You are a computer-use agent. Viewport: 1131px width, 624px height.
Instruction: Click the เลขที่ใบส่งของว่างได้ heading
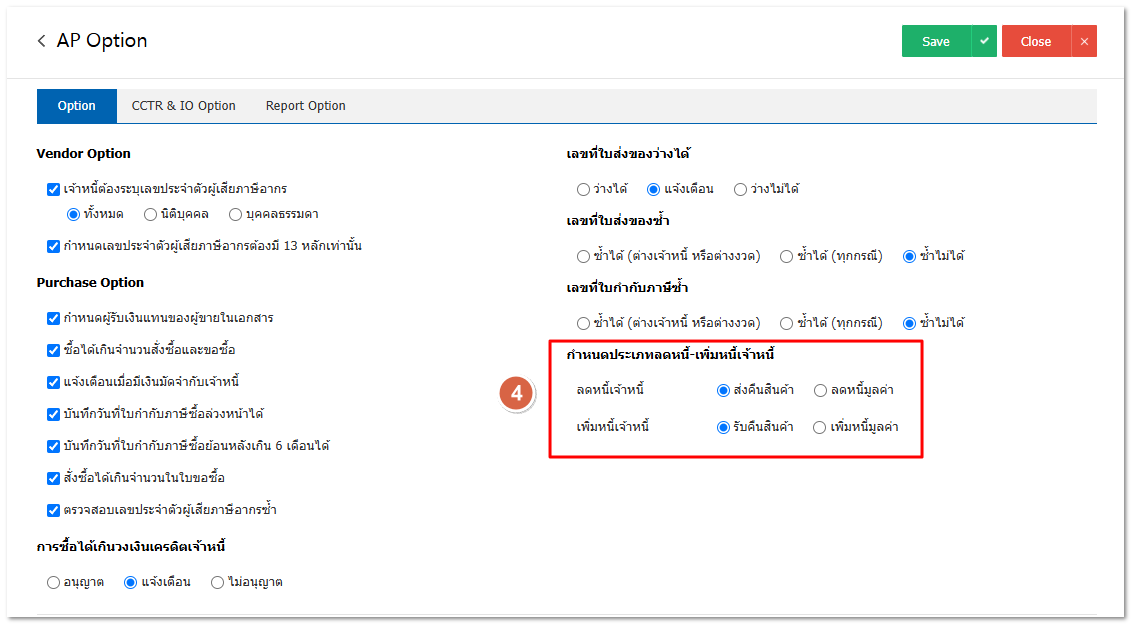(628, 153)
